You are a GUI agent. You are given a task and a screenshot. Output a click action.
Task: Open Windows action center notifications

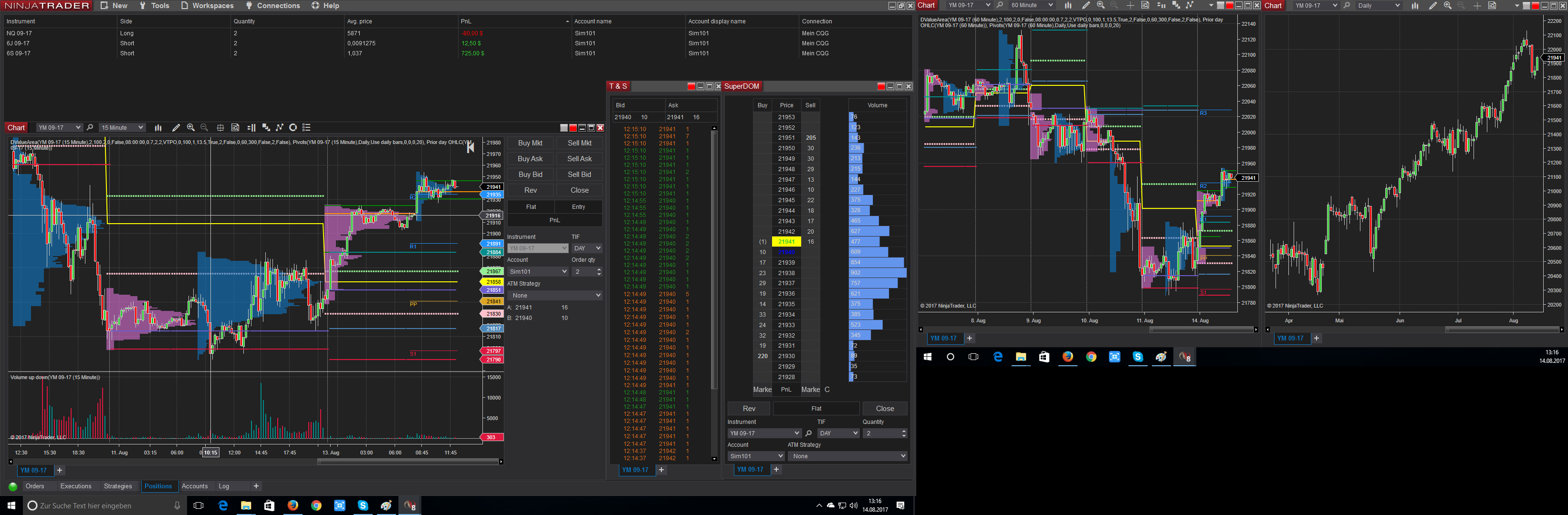(x=900, y=506)
